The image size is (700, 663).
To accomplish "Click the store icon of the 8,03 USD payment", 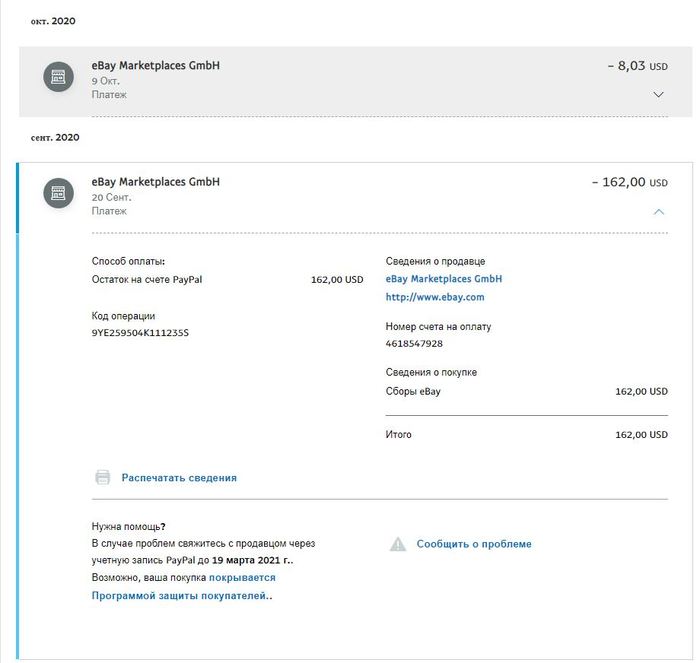I will click(x=58, y=77).
